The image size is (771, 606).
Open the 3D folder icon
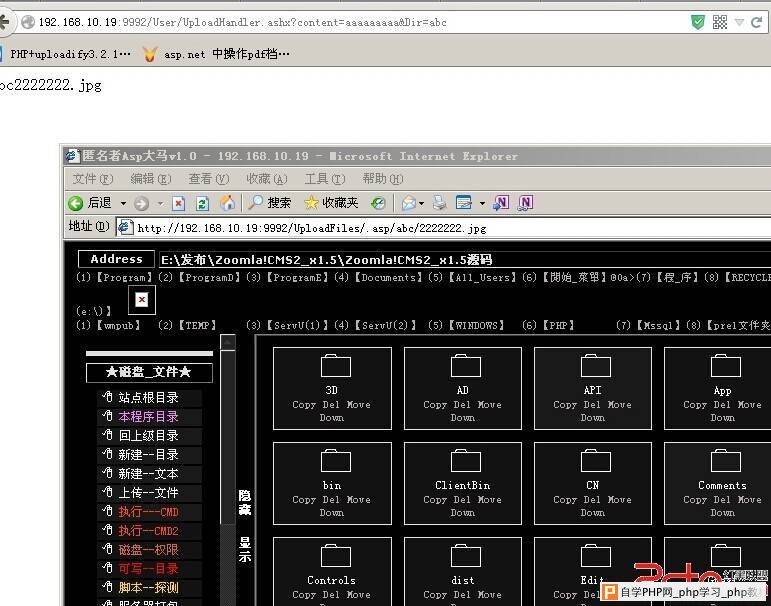click(336, 365)
